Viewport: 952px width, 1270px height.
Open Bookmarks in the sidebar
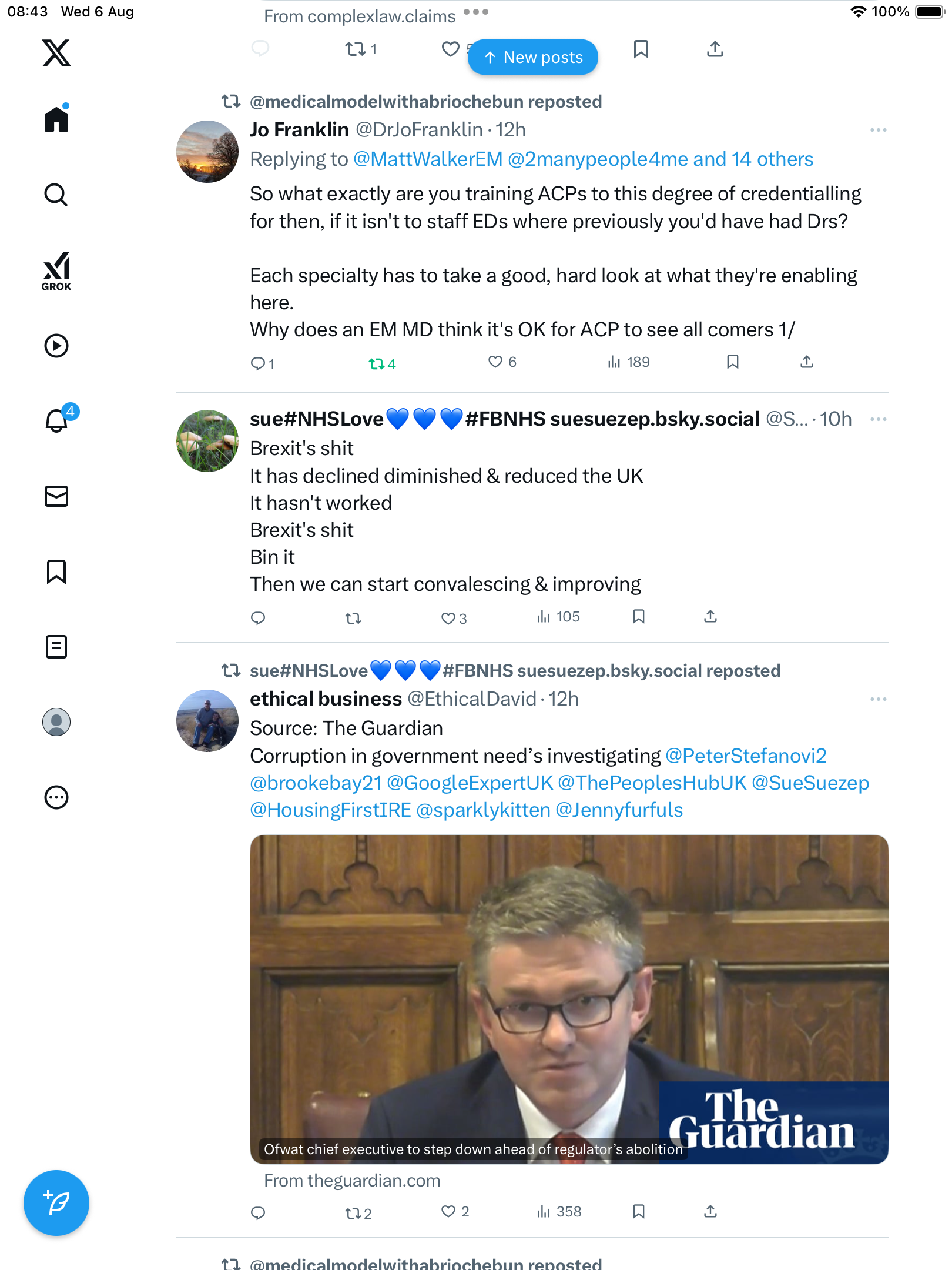[x=56, y=571]
